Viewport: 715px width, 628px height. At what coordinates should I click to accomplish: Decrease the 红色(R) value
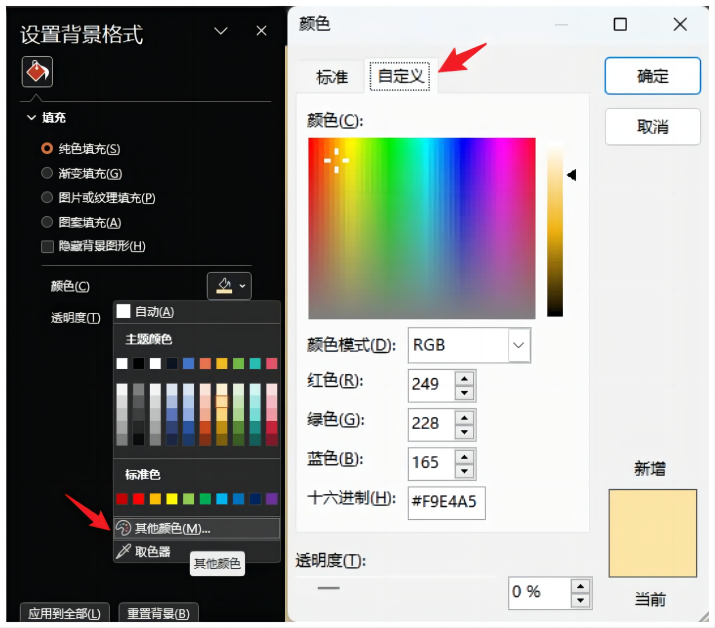tap(464, 392)
